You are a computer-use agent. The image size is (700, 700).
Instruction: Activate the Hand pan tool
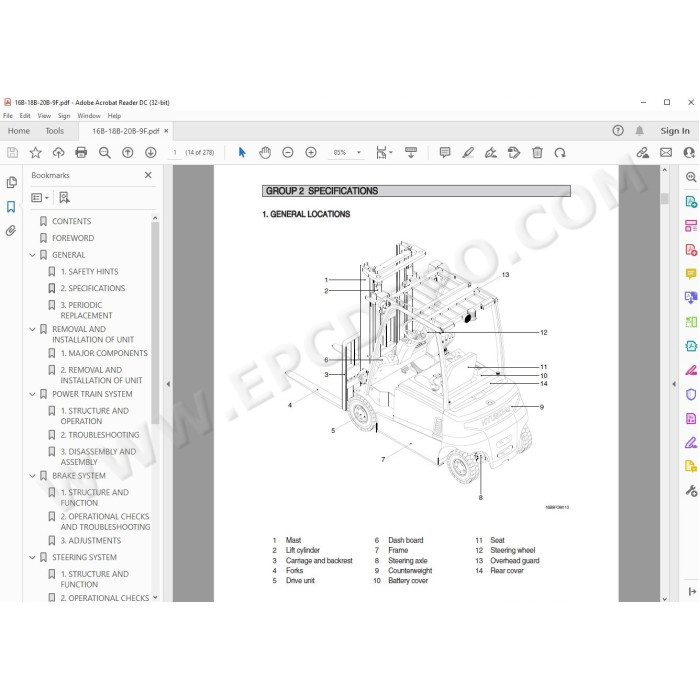click(265, 153)
